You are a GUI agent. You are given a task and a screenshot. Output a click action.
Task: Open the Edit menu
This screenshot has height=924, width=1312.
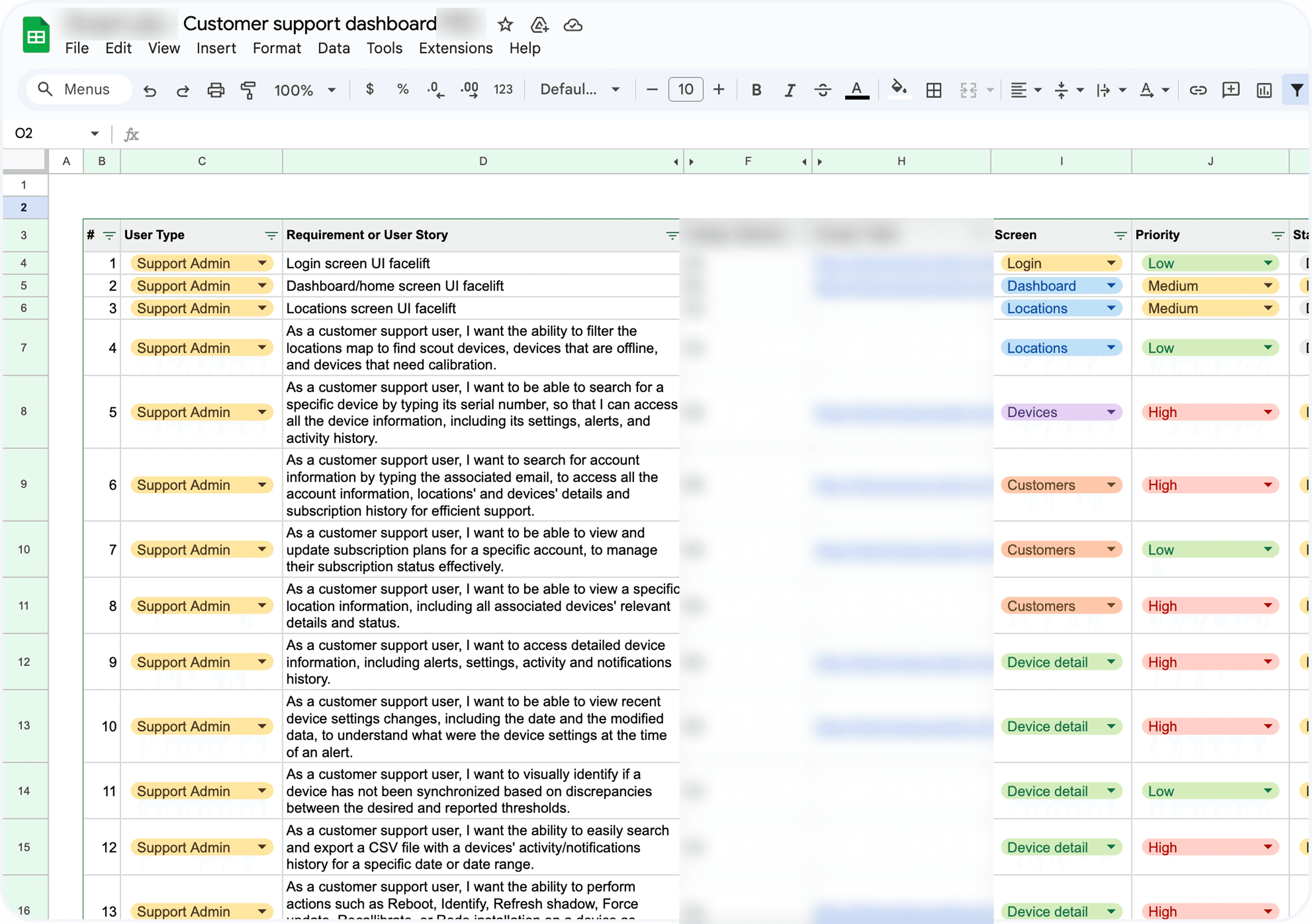point(118,48)
